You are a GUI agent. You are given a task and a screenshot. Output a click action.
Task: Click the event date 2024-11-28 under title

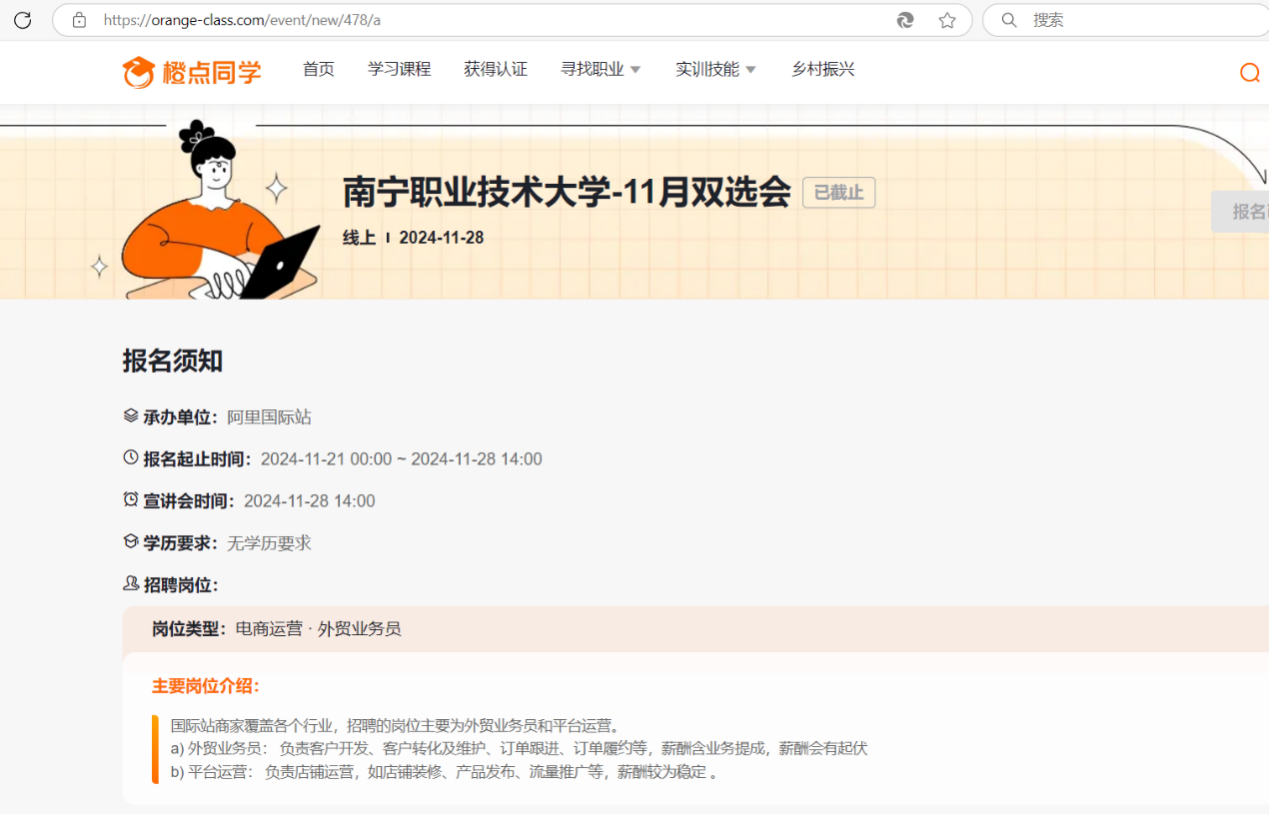point(441,238)
